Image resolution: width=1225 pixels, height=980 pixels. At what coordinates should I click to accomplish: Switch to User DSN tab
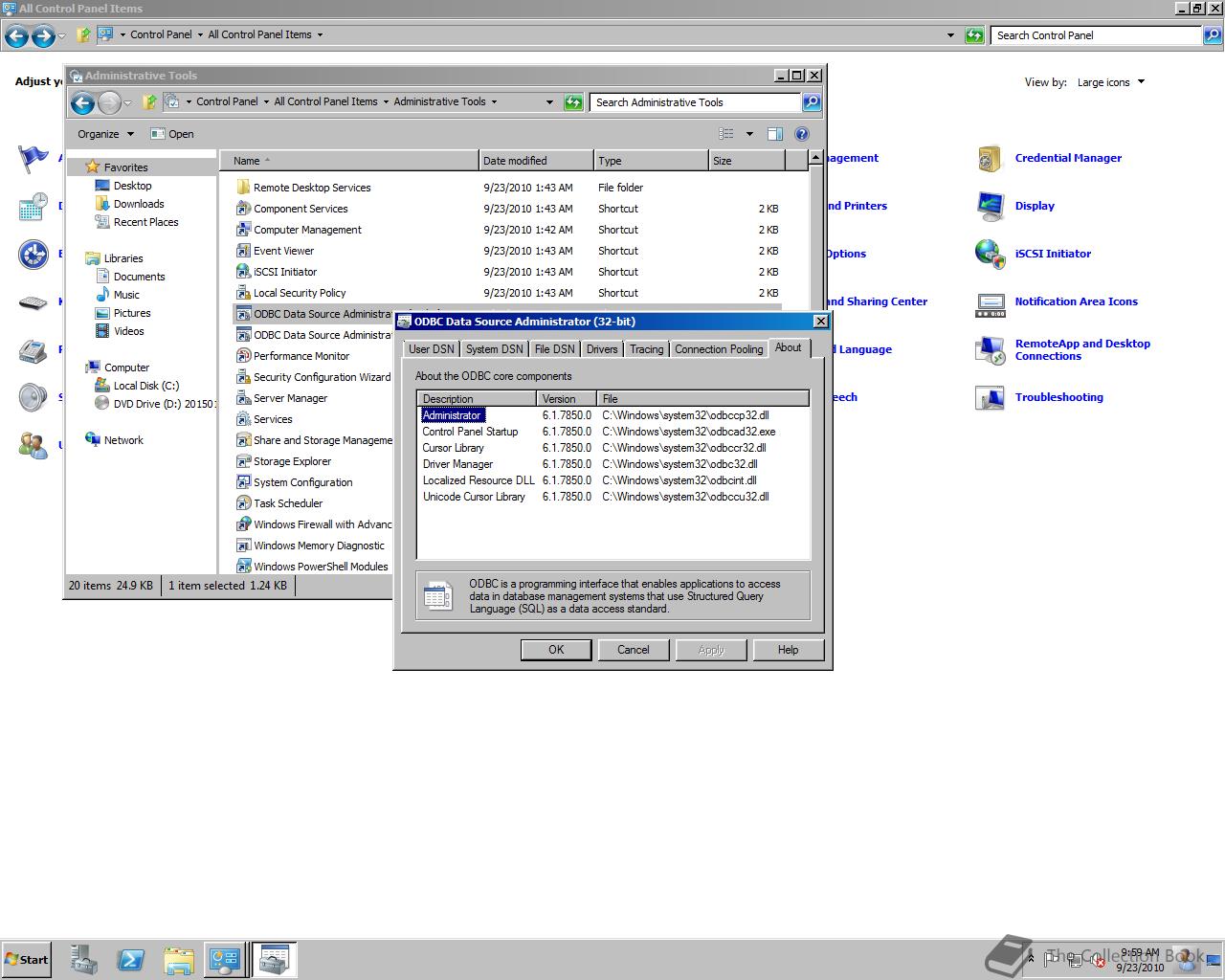[x=431, y=349]
